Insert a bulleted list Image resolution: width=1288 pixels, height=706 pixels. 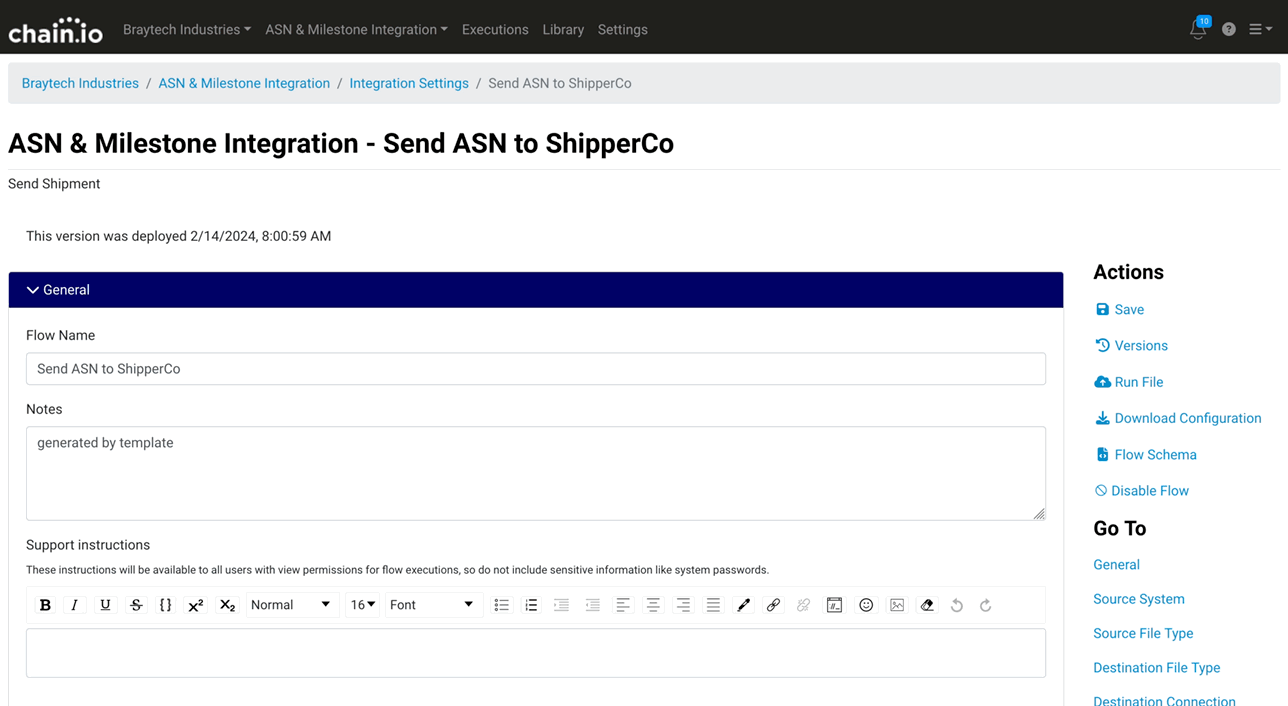(501, 605)
